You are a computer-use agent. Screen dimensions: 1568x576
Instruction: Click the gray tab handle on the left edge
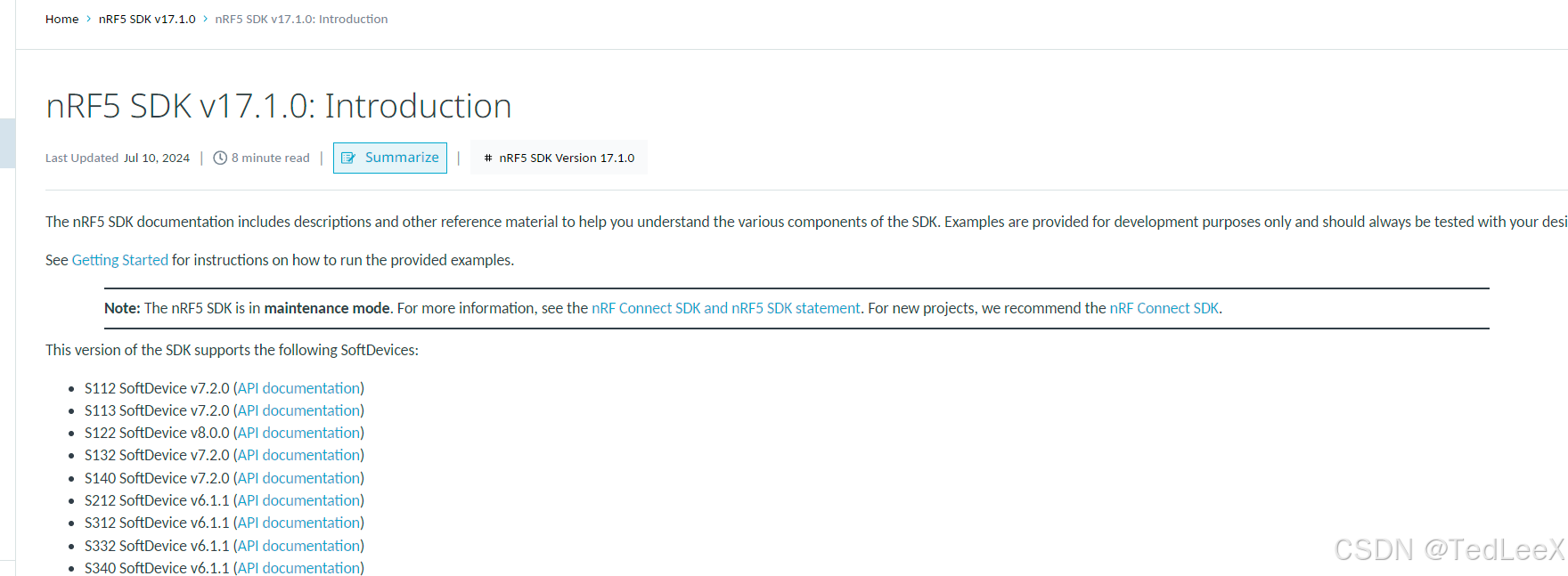pyautogui.click(x=6, y=143)
